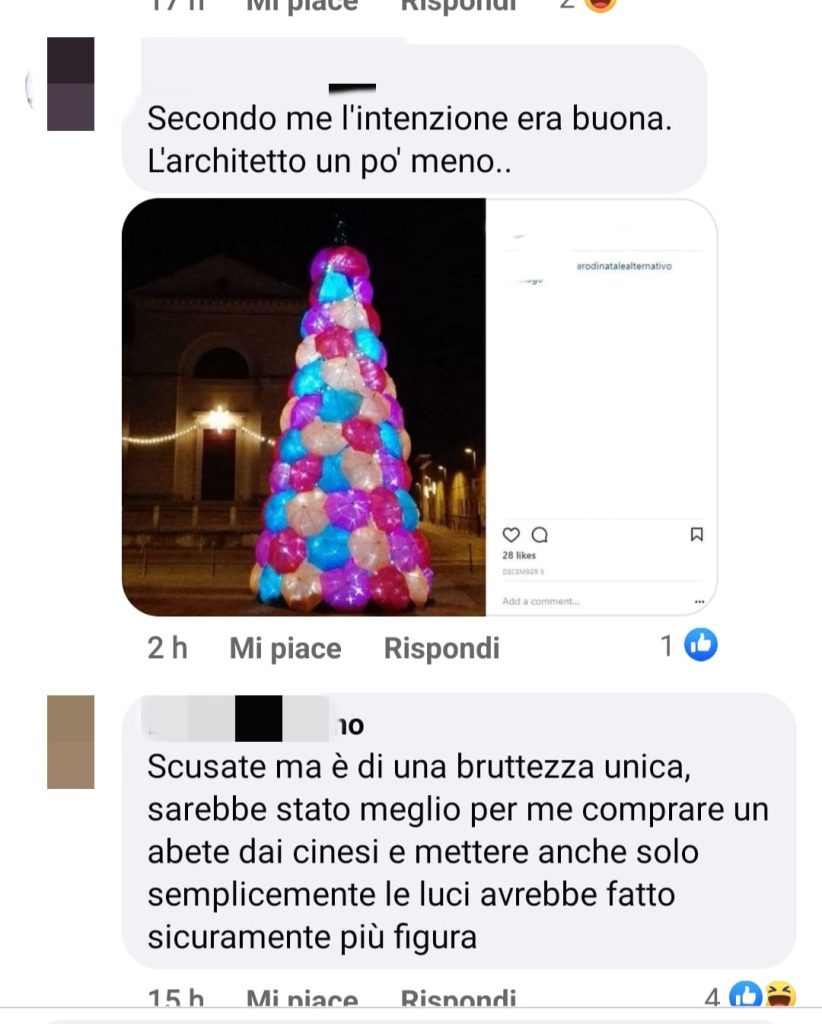Click Rispondi under the 15 h comment

pos(458,999)
